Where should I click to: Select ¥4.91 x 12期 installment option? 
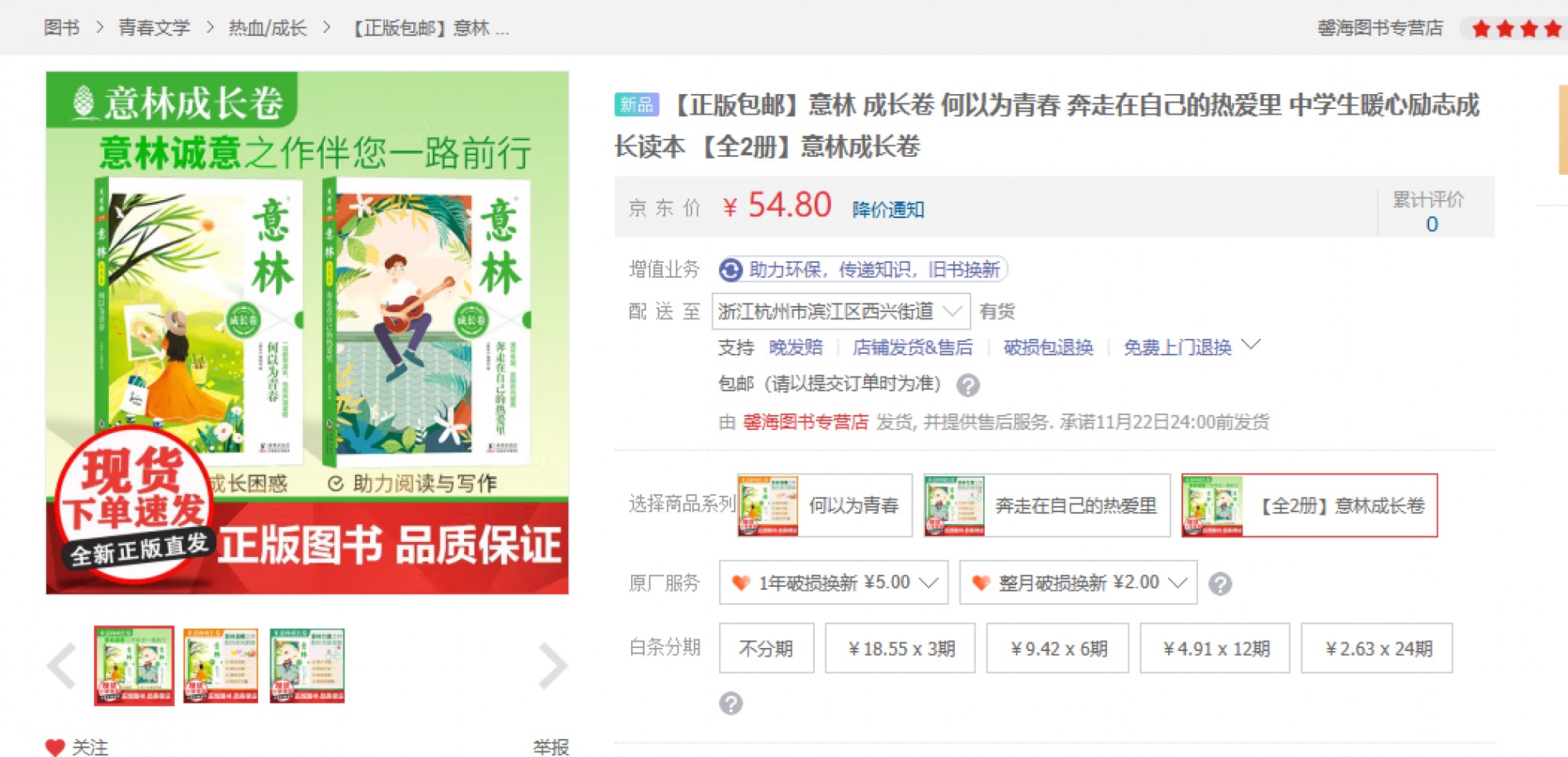click(1215, 648)
